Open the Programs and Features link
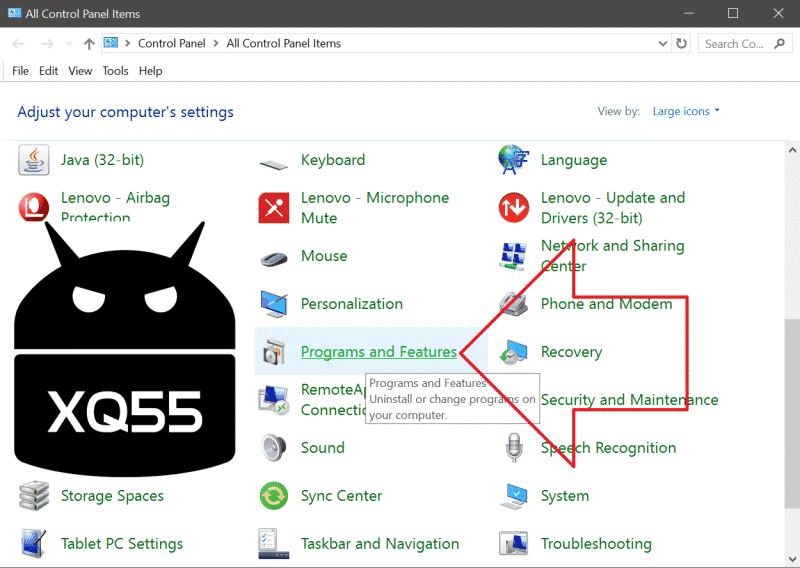Image resolution: width=800 pixels, height=568 pixels. pyautogui.click(x=378, y=352)
